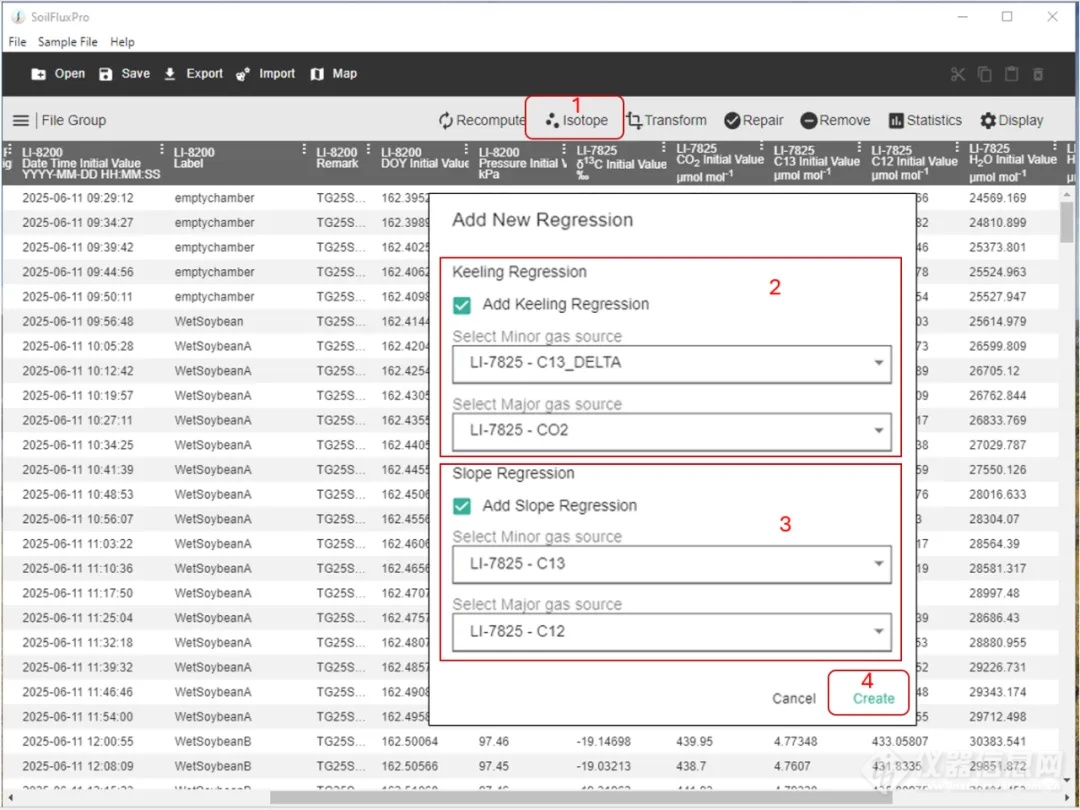Image resolution: width=1080 pixels, height=810 pixels.
Task: Open the Map view icon
Action: tap(317, 74)
